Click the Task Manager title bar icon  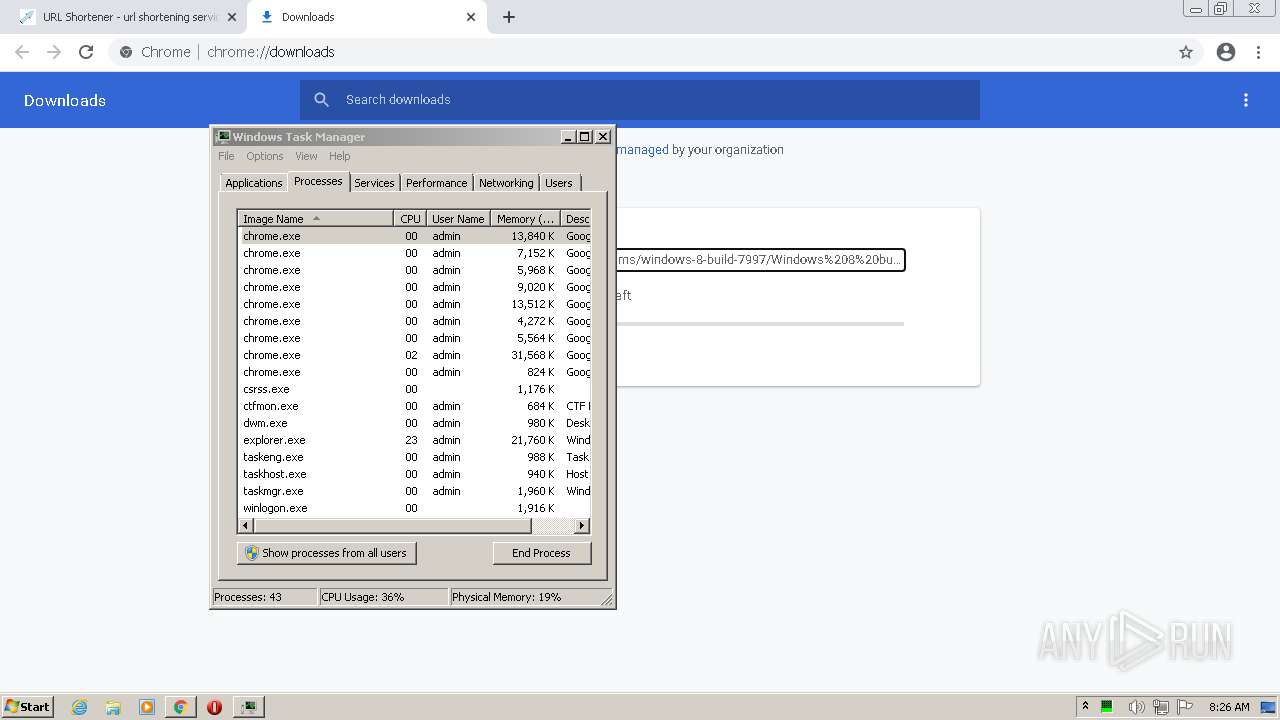click(223, 137)
